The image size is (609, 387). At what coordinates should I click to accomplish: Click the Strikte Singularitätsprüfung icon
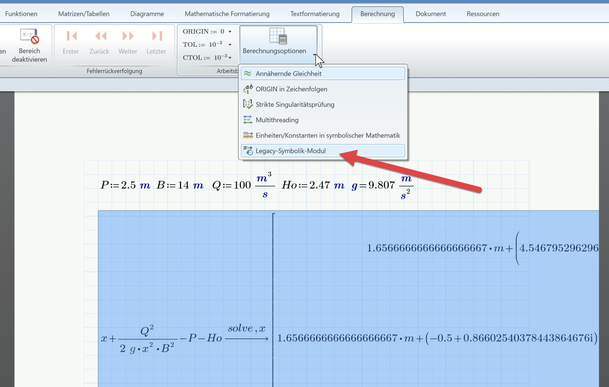pos(247,104)
